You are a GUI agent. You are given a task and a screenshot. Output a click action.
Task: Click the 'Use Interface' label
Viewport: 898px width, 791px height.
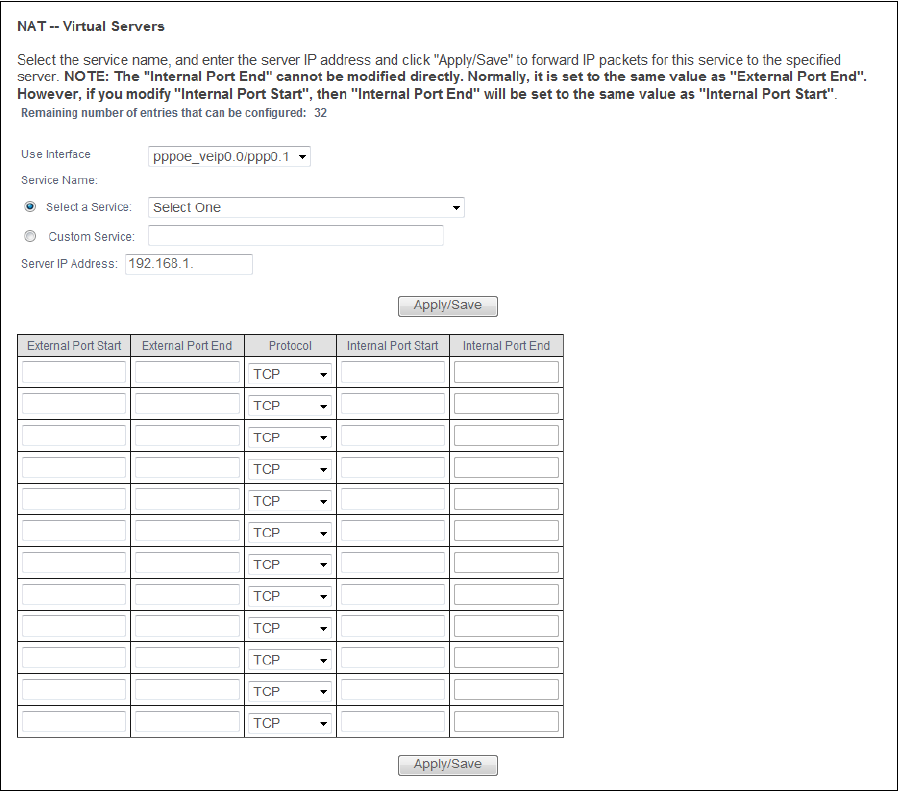[x=56, y=154]
